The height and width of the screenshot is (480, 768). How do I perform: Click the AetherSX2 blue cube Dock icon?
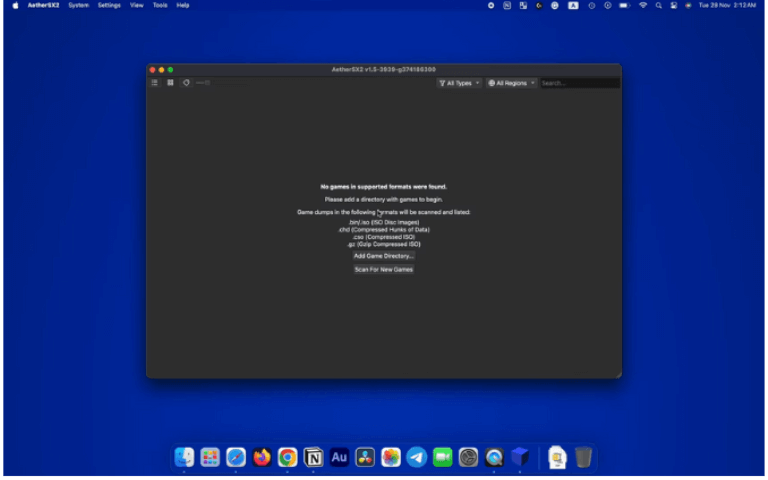520,457
